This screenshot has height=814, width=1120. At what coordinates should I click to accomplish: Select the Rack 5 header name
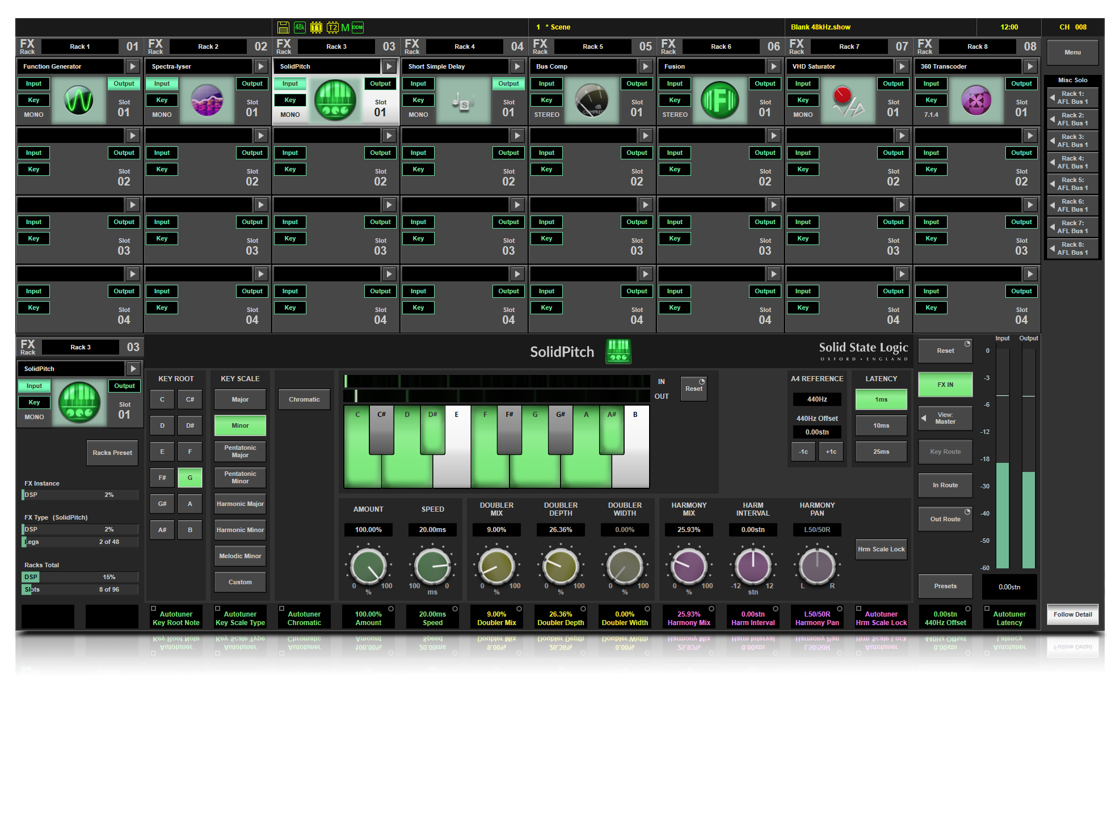(592, 46)
